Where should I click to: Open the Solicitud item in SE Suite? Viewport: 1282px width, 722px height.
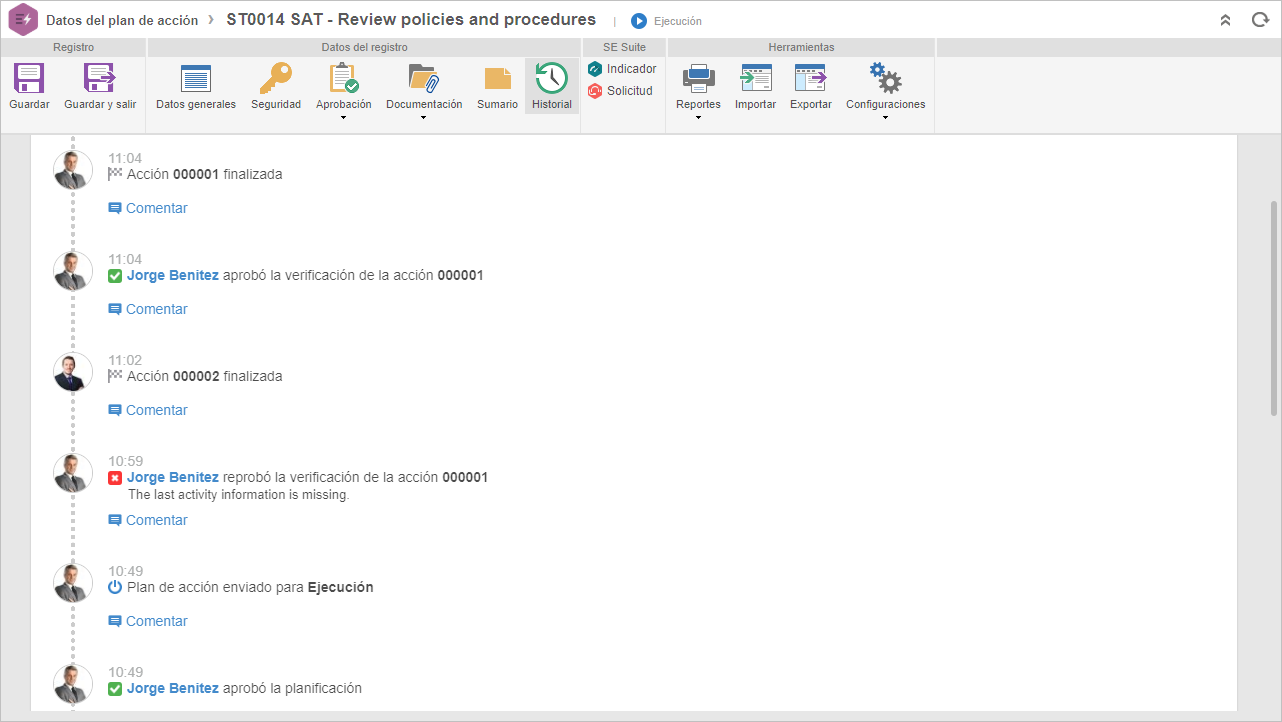tap(620, 91)
